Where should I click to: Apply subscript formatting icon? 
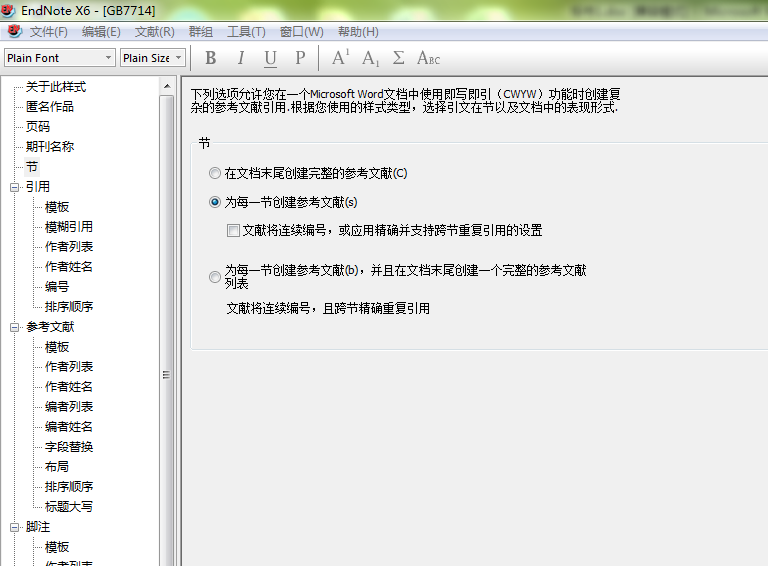[371, 58]
